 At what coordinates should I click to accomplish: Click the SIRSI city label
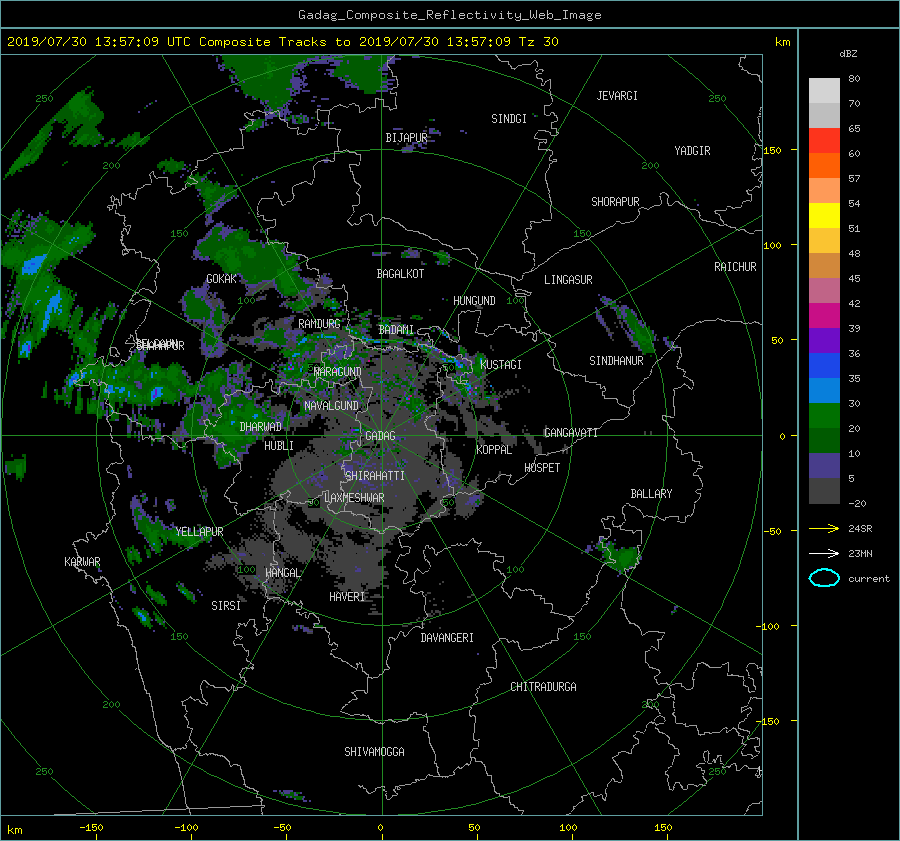click(x=226, y=606)
